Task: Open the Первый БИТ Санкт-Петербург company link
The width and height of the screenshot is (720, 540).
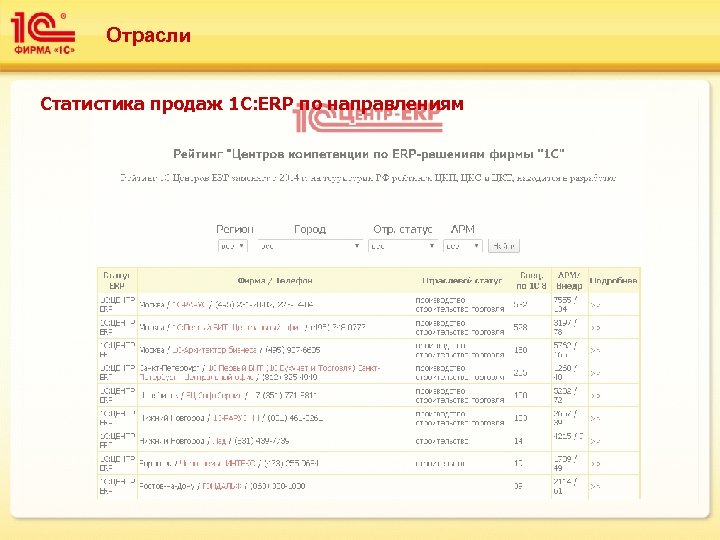Action: point(259,372)
